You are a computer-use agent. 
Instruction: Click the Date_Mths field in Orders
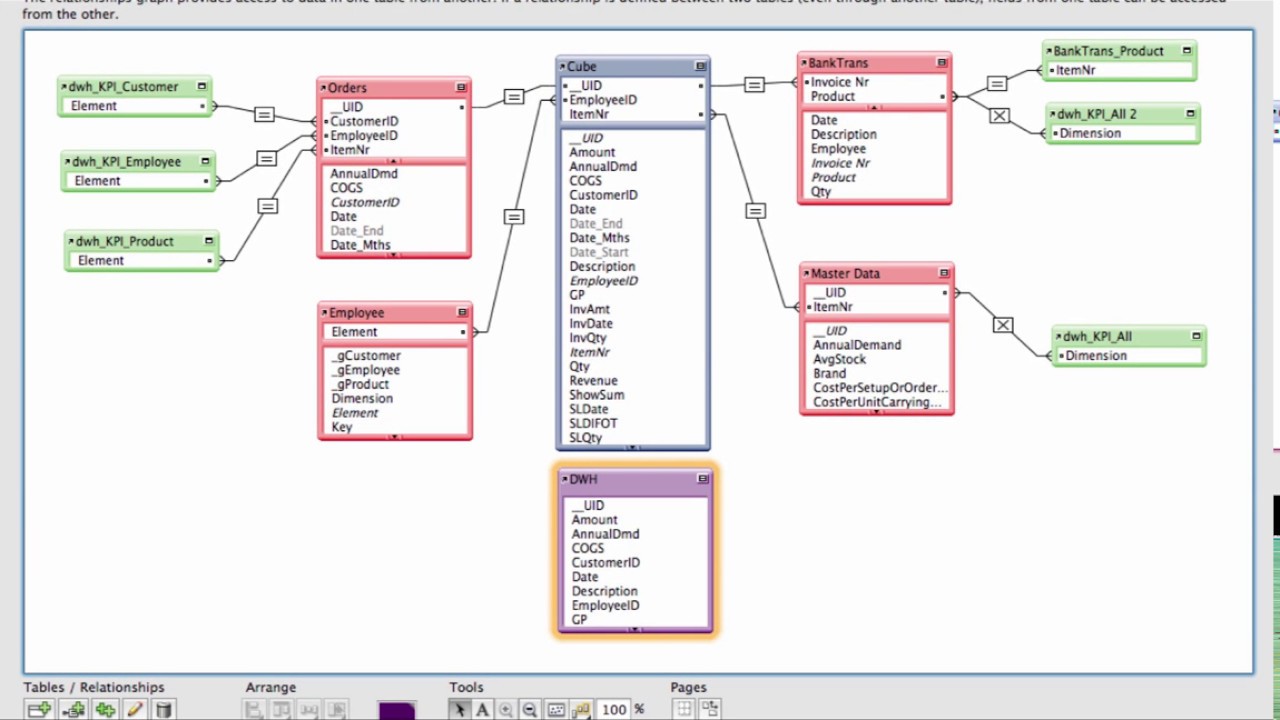click(360, 245)
